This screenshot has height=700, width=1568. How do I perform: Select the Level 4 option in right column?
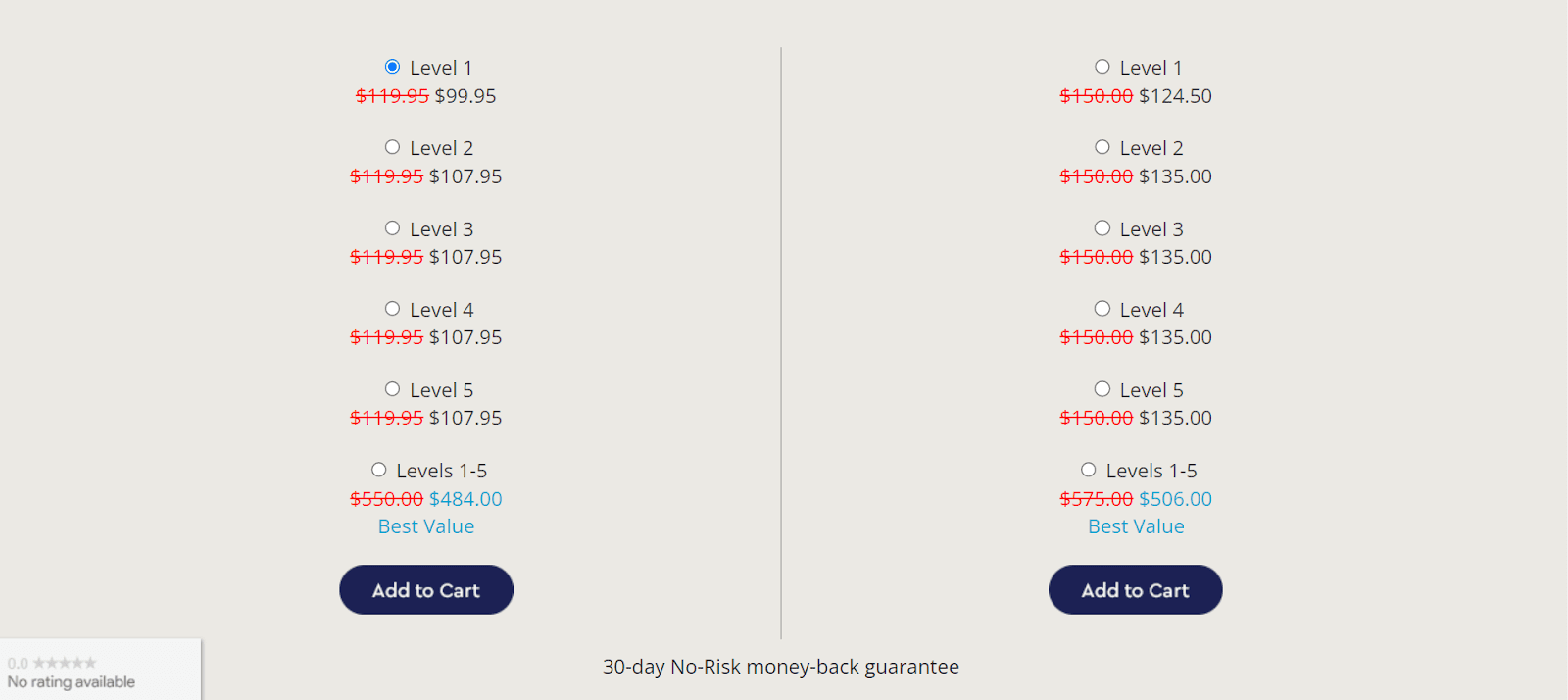[1102, 307]
